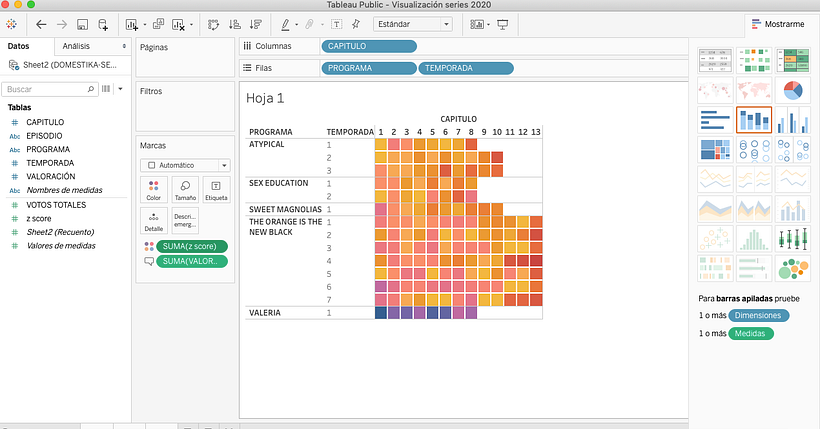Select the highlight table chart type
The width and height of the screenshot is (820, 429).
793,61
